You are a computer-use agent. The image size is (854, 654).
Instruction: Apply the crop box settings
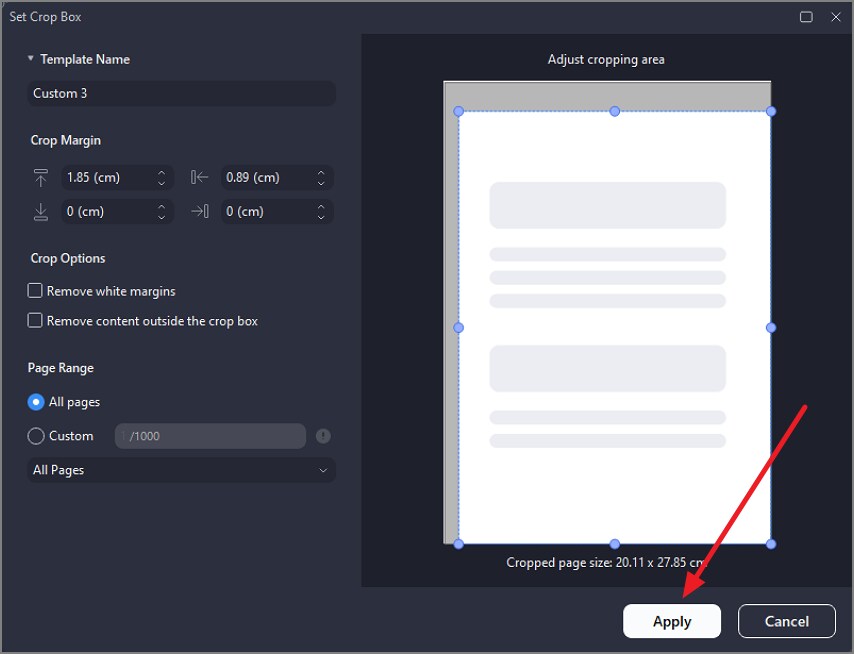[x=672, y=620]
